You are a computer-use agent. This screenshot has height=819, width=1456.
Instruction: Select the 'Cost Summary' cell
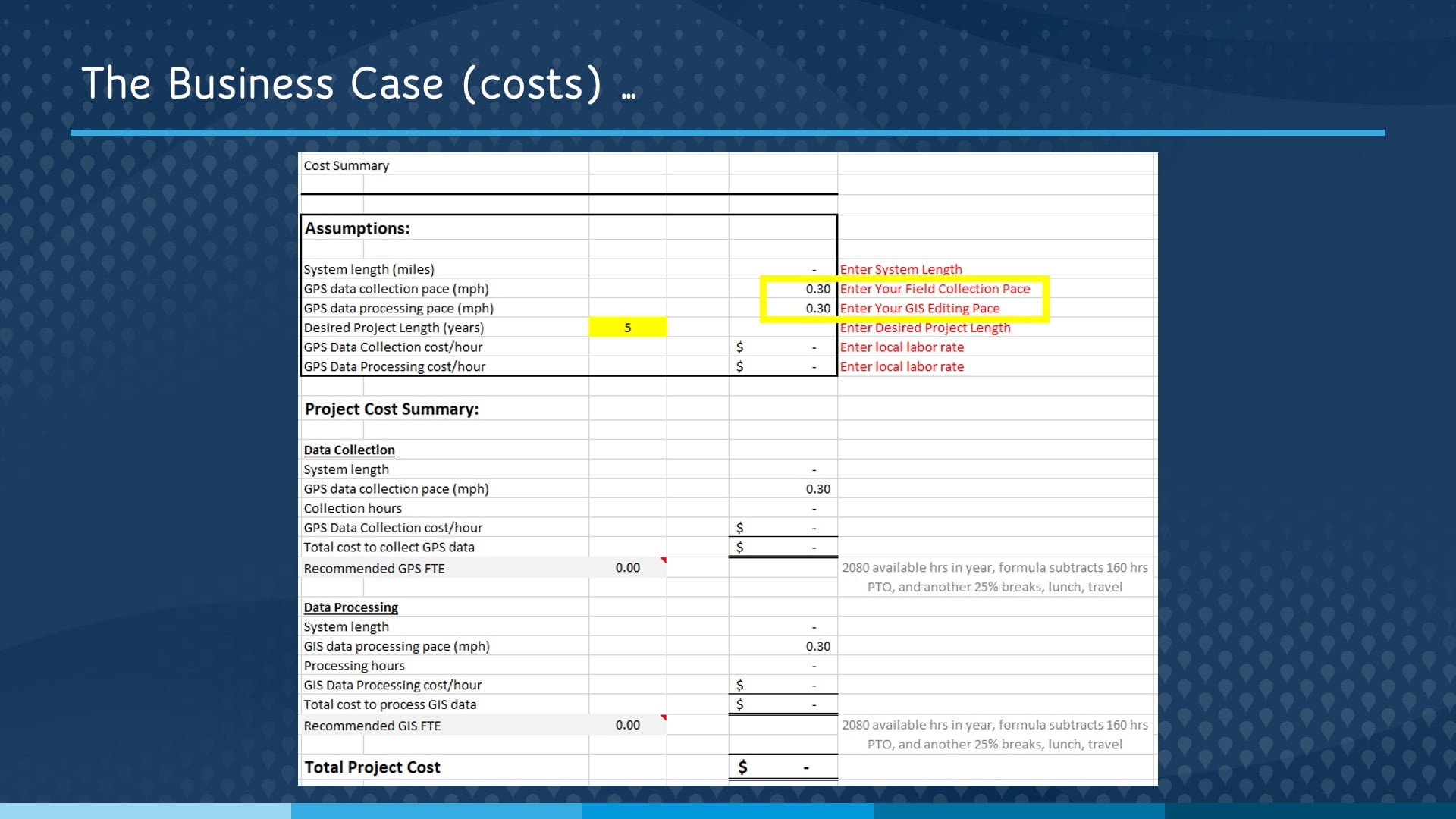click(x=347, y=165)
